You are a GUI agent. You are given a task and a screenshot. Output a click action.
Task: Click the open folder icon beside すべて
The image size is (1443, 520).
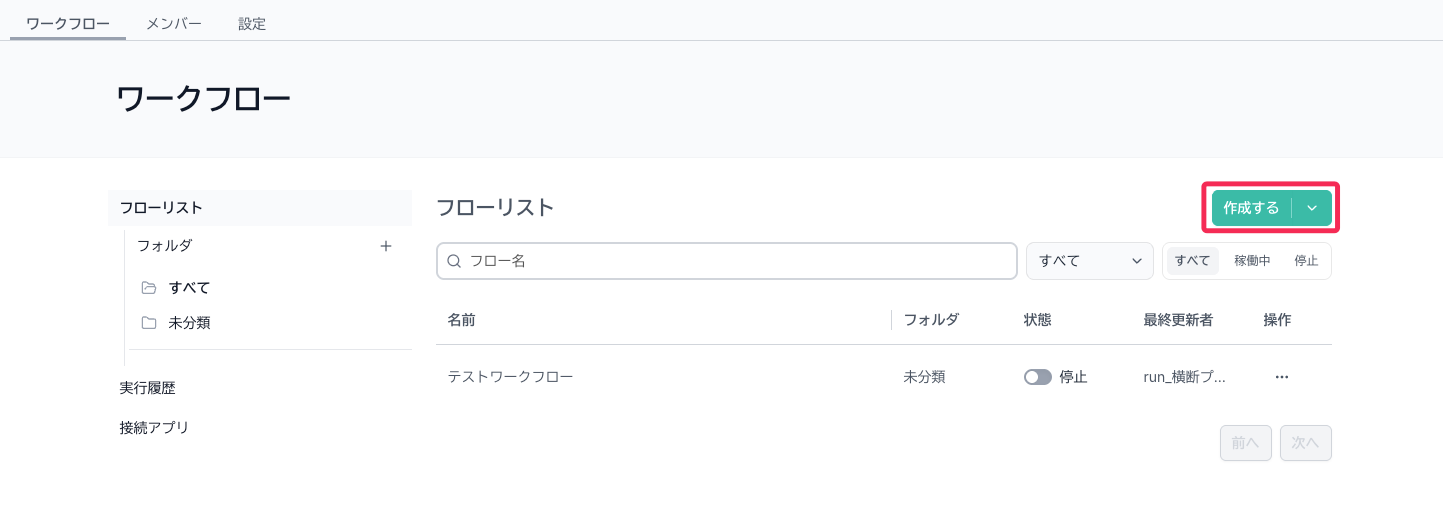coord(149,288)
